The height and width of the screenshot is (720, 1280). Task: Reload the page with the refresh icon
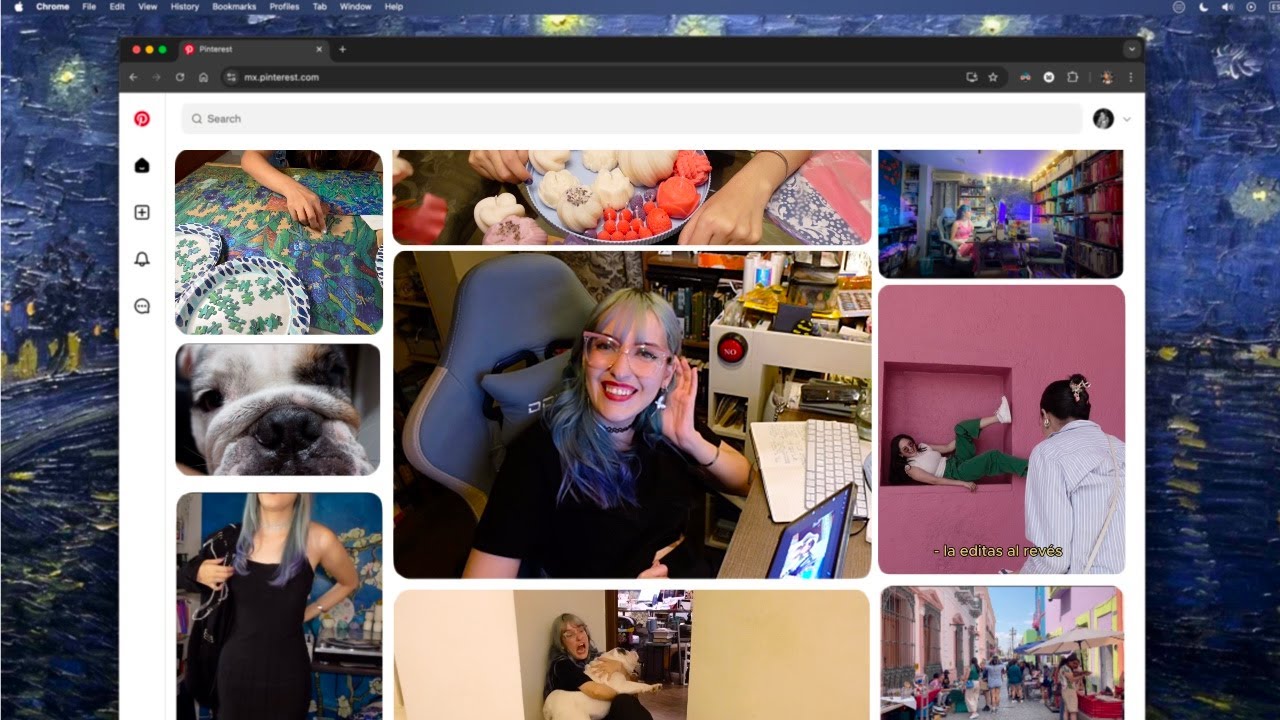pyautogui.click(x=180, y=77)
